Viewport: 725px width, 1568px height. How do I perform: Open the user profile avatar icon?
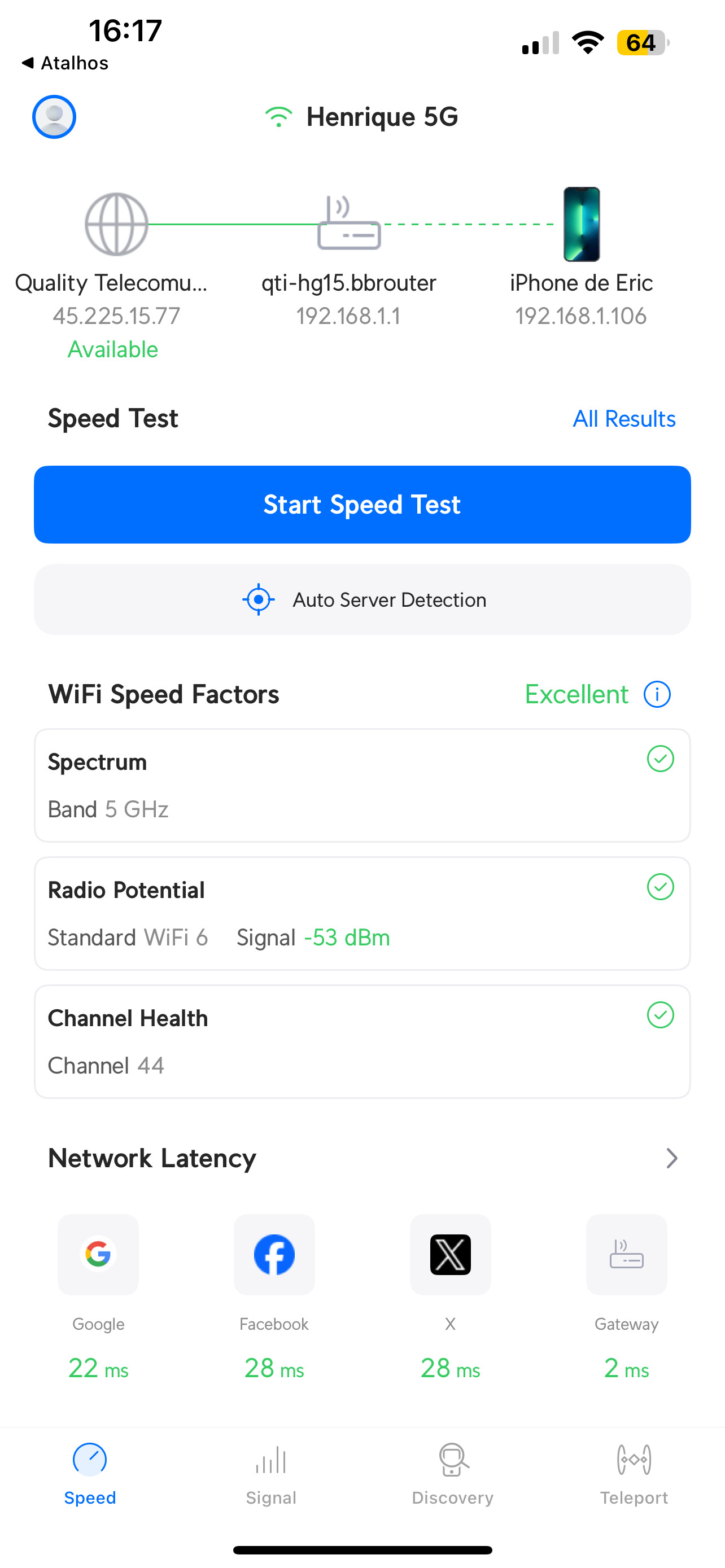click(x=54, y=116)
